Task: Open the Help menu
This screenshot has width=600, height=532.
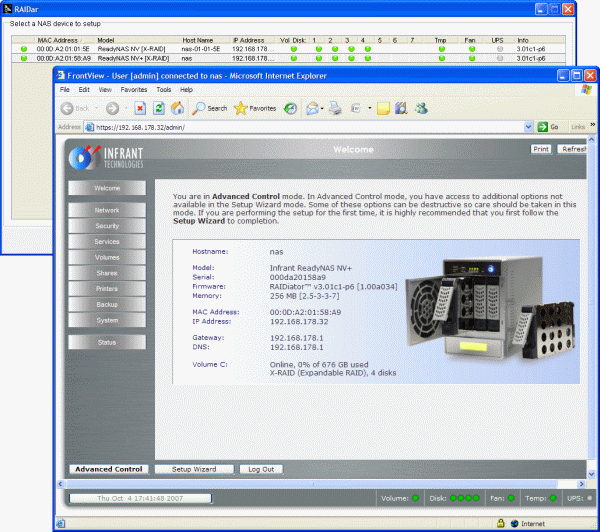Action: (186, 90)
